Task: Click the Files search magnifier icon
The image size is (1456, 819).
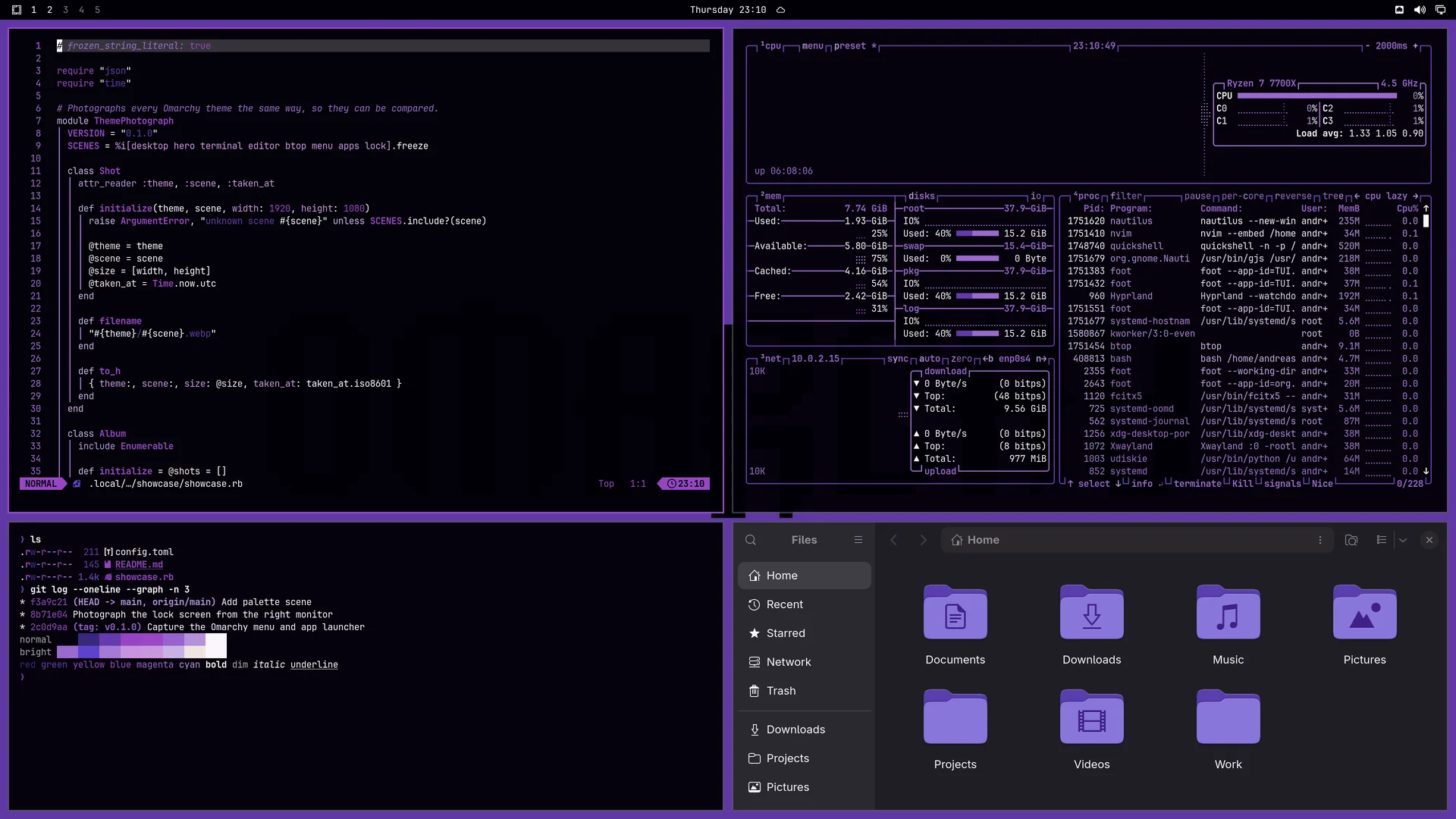Action: pyautogui.click(x=751, y=540)
